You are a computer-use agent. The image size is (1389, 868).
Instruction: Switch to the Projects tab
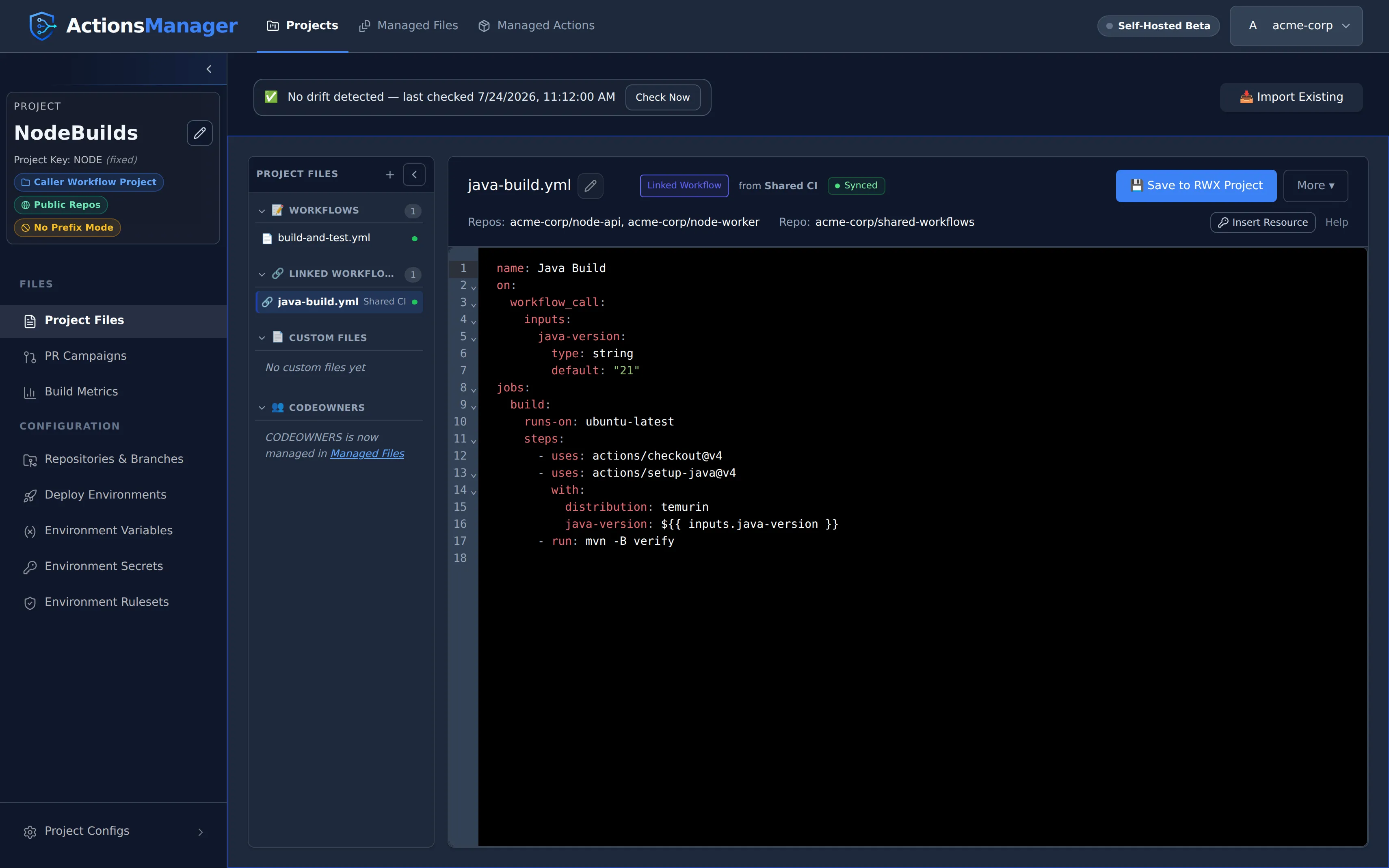point(302,26)
